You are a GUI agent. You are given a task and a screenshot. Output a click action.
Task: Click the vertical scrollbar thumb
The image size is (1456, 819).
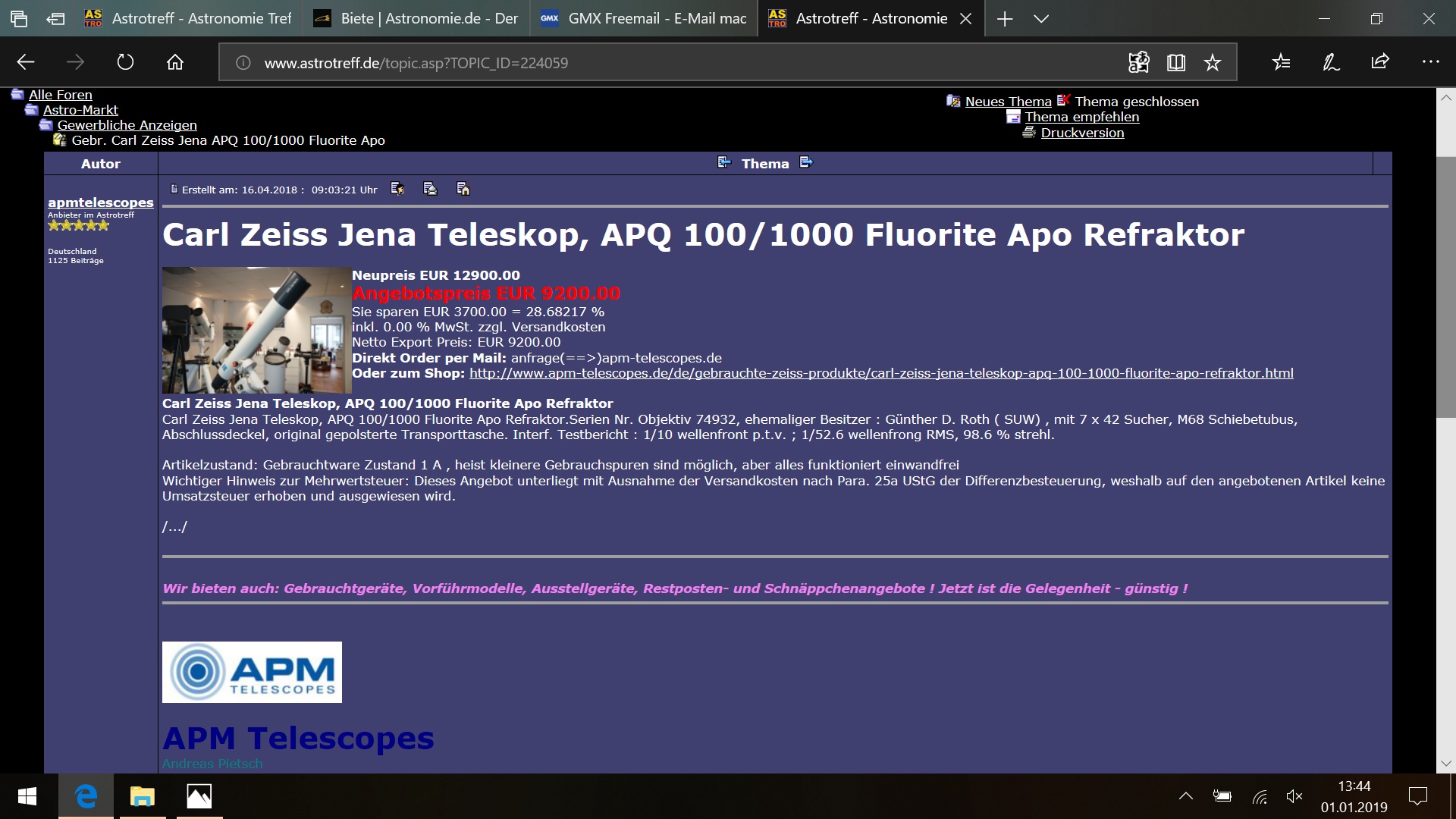click(x=1445, y=287)
